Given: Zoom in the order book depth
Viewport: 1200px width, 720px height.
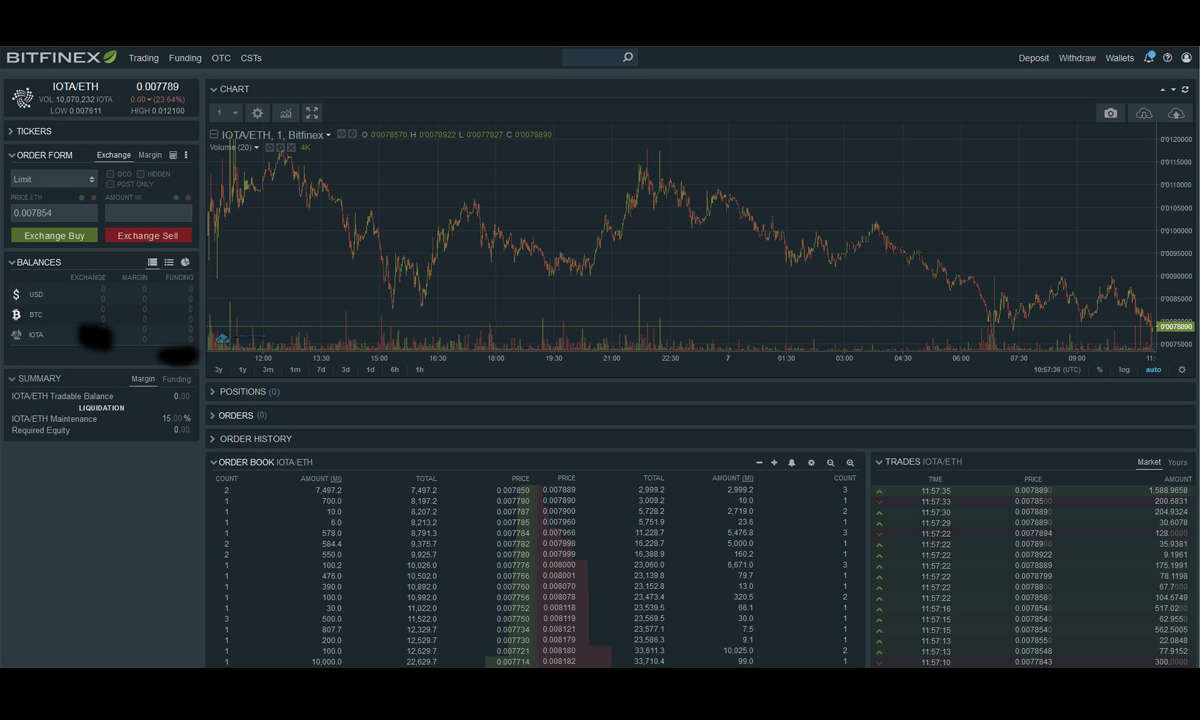Looking at the screenshot, I should 850,463.
